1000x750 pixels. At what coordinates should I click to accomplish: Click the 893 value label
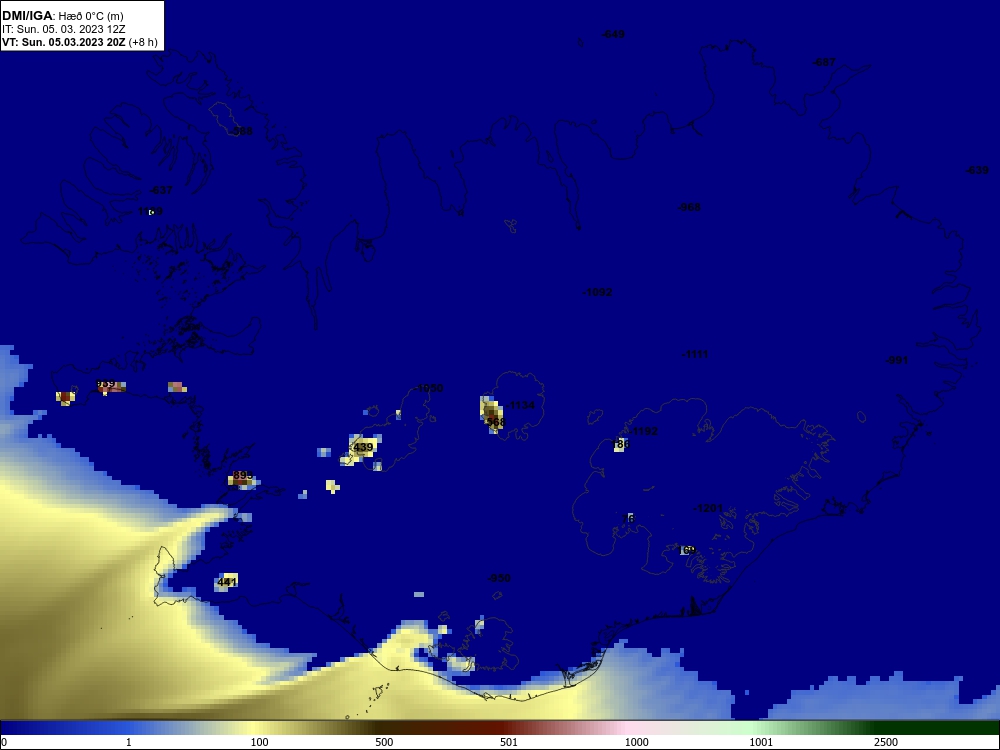243,475
